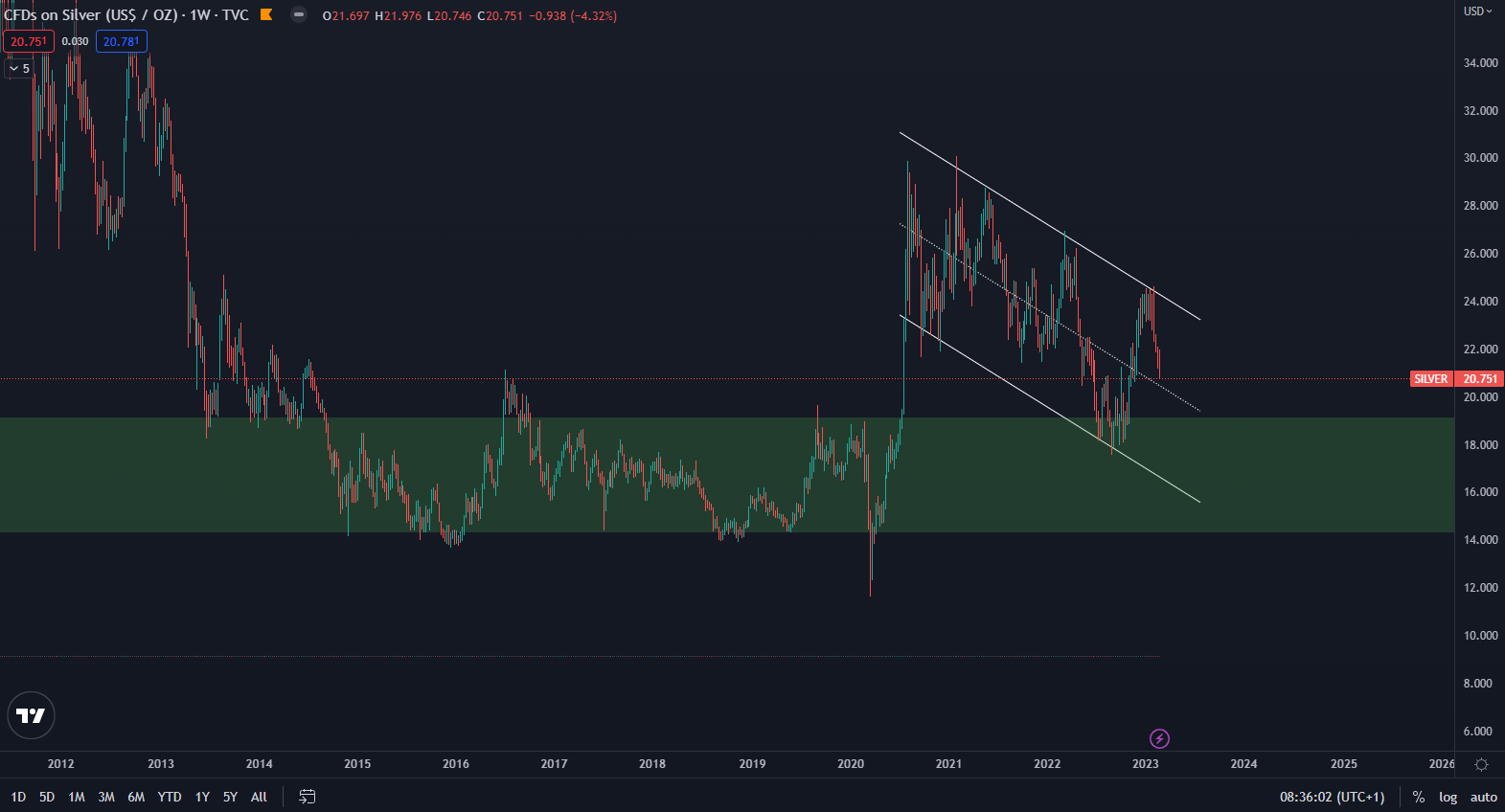Switch to the YTD time range

click(x=170, y=797)
